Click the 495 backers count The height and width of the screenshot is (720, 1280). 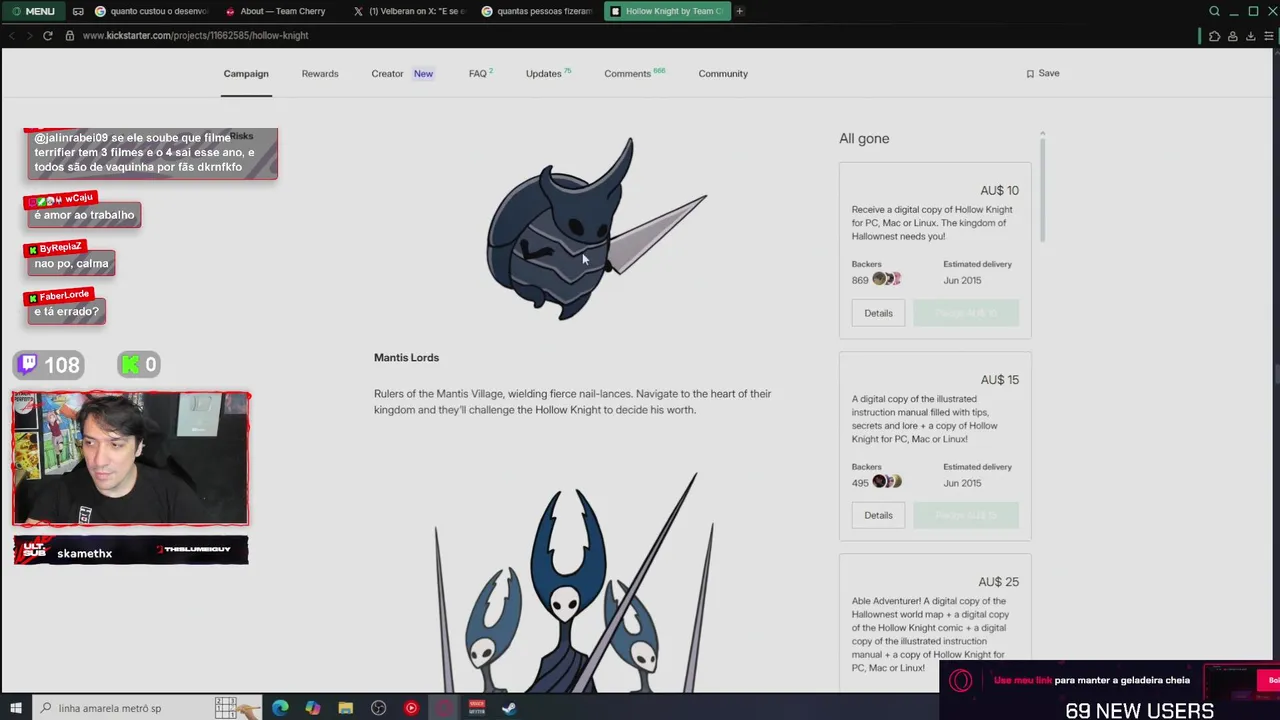(x=860, y=482)
